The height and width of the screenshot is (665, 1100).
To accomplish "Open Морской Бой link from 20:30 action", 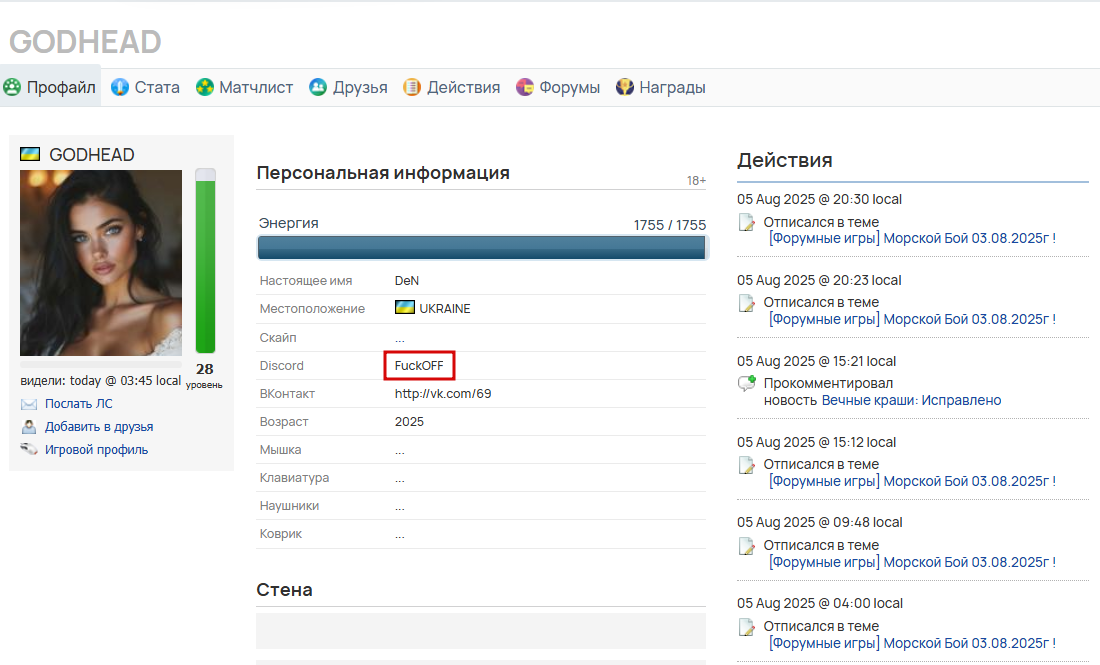I will pos(912,239).
